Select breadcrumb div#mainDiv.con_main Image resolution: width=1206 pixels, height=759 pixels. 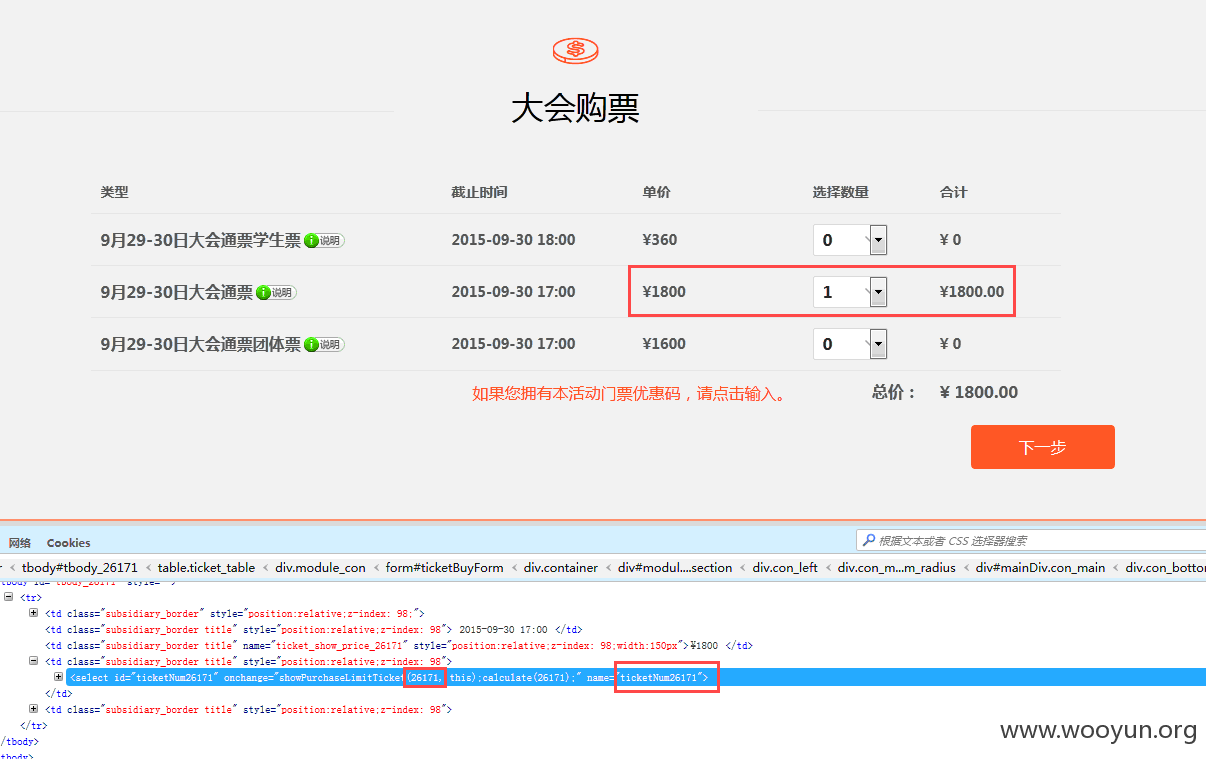tap(1041, 568)
